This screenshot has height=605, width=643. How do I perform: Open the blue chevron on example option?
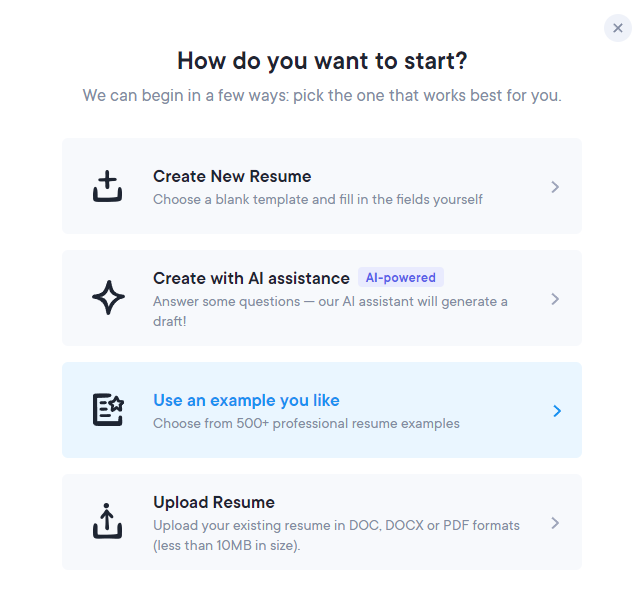[557, 411]
